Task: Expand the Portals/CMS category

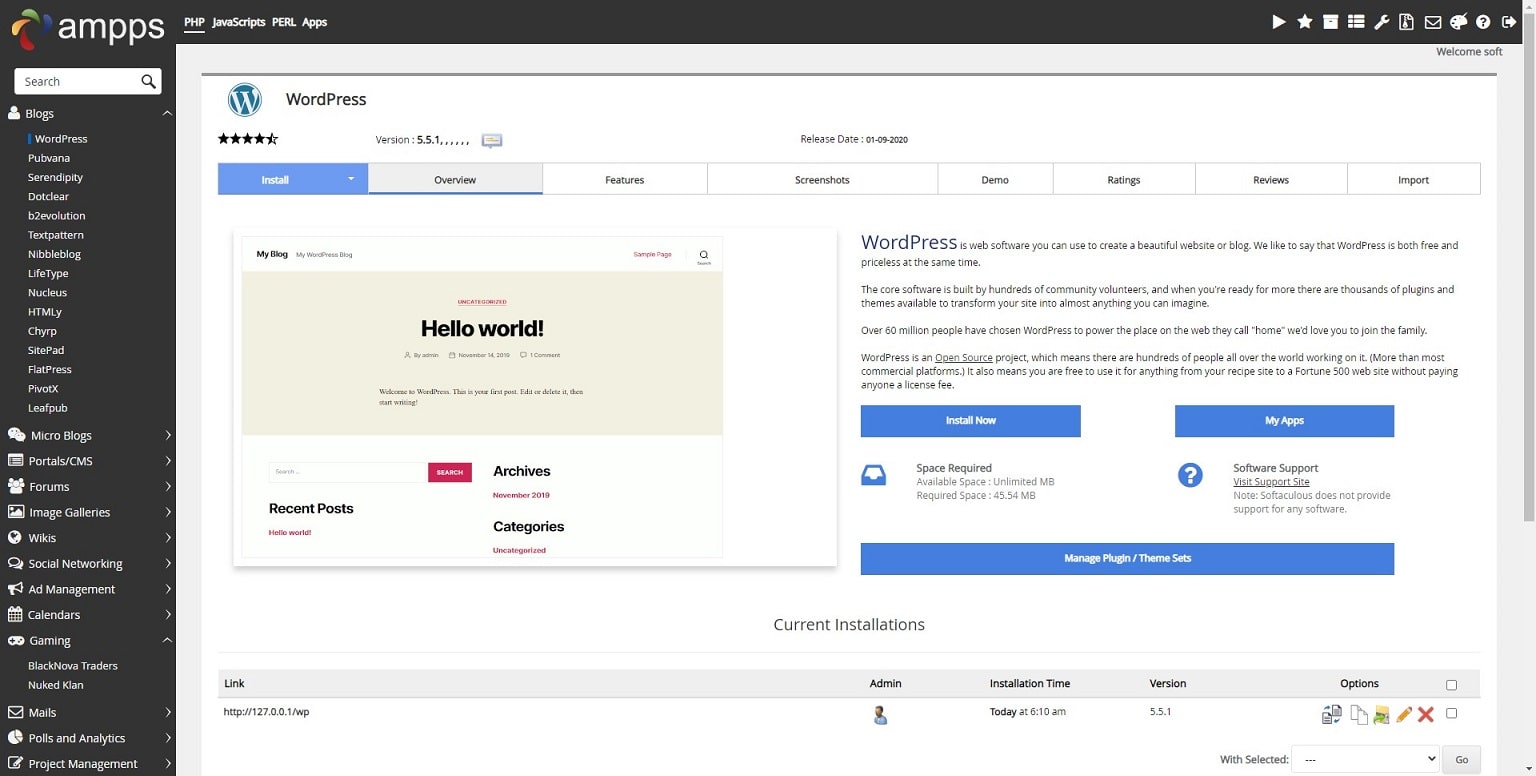Action: tap(88, 461)
